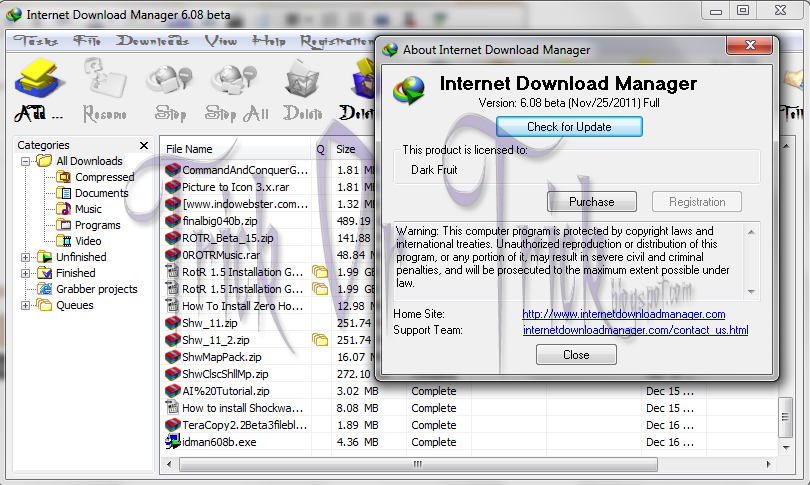
Task: Click the file icon of ROTR_Beta_15.zip
Action: (x=173, y=238)
